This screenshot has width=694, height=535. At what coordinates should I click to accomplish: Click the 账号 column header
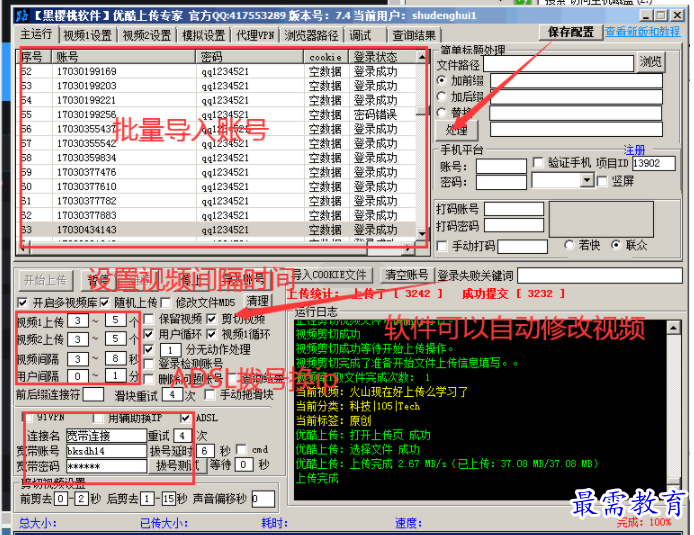tap(124, 57)
